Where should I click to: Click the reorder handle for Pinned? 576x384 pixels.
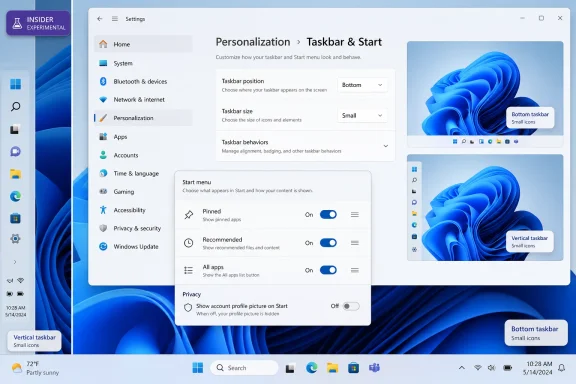pyautogui.click(x=354, y=215)
